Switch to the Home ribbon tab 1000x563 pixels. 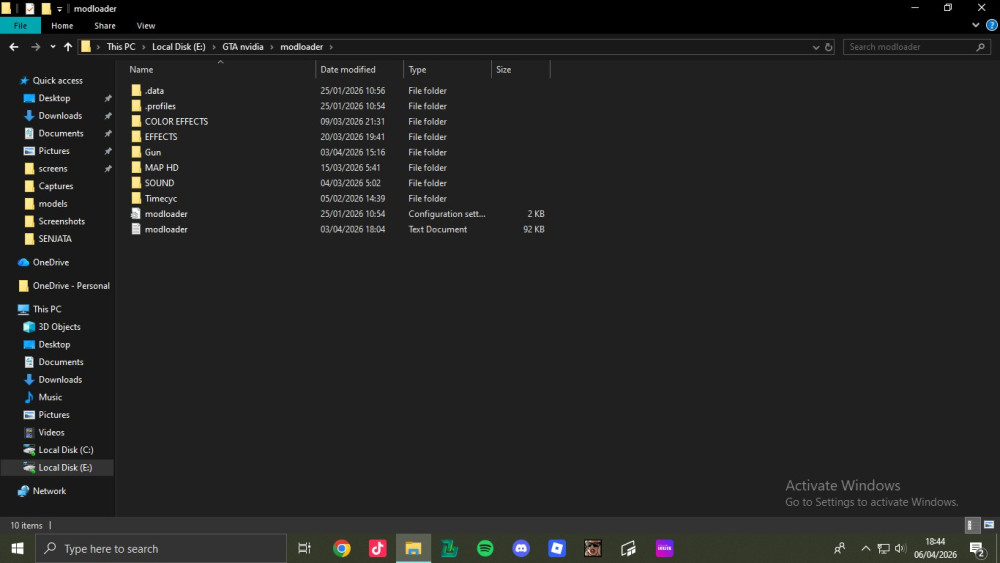62,26
